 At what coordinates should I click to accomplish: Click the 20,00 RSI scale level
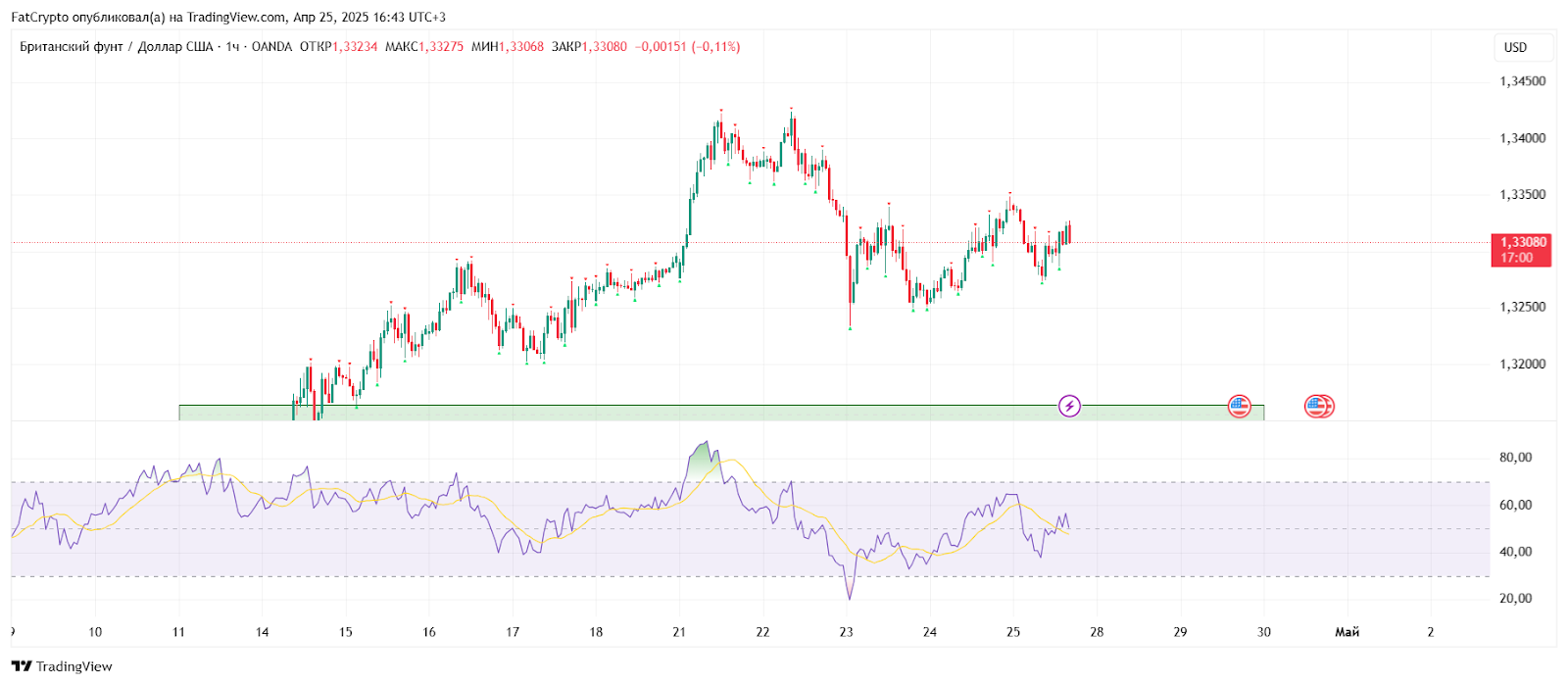1515,598
